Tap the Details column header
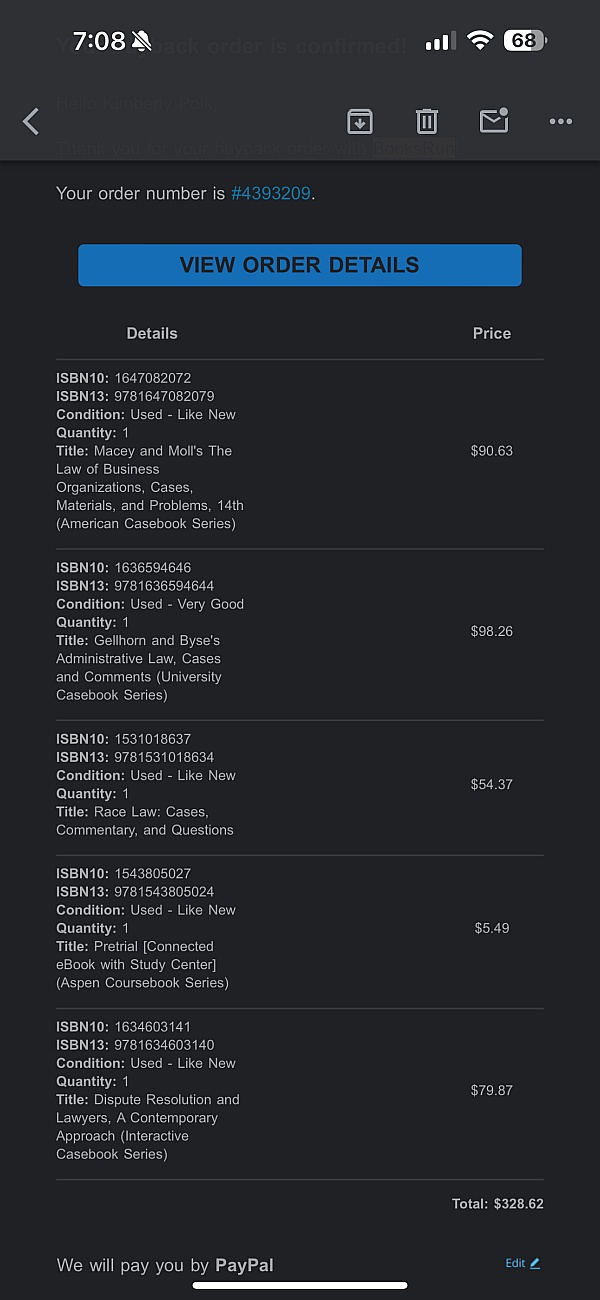 coord(152,334)
